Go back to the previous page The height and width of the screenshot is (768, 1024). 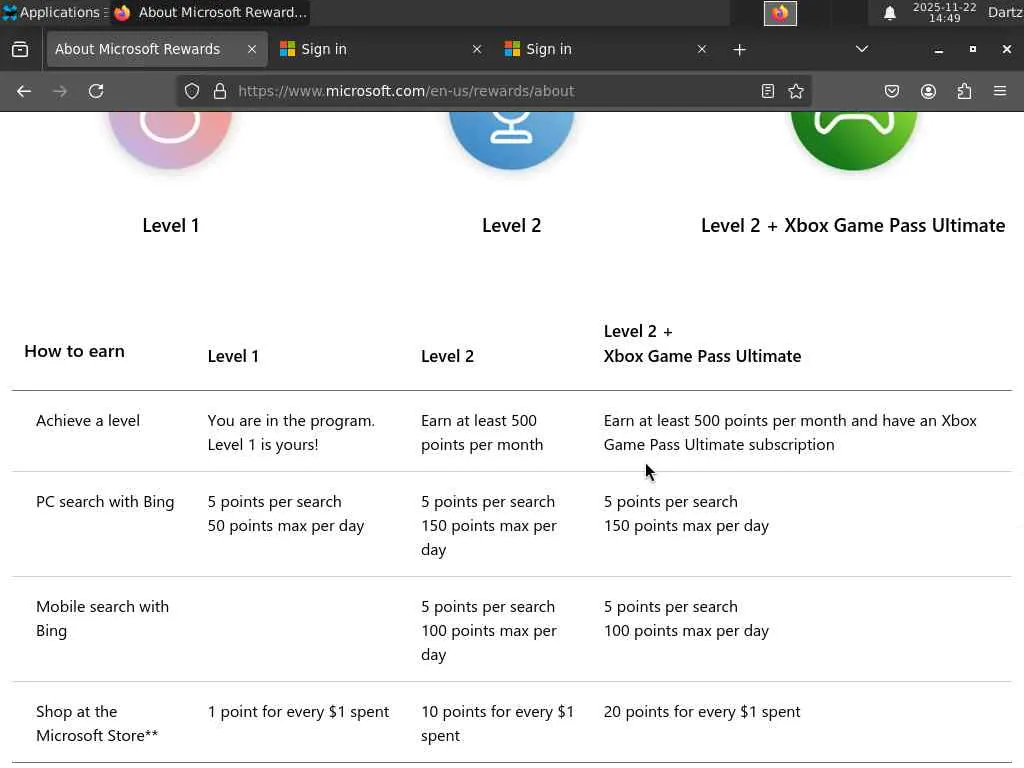click(x=24, y=91)
